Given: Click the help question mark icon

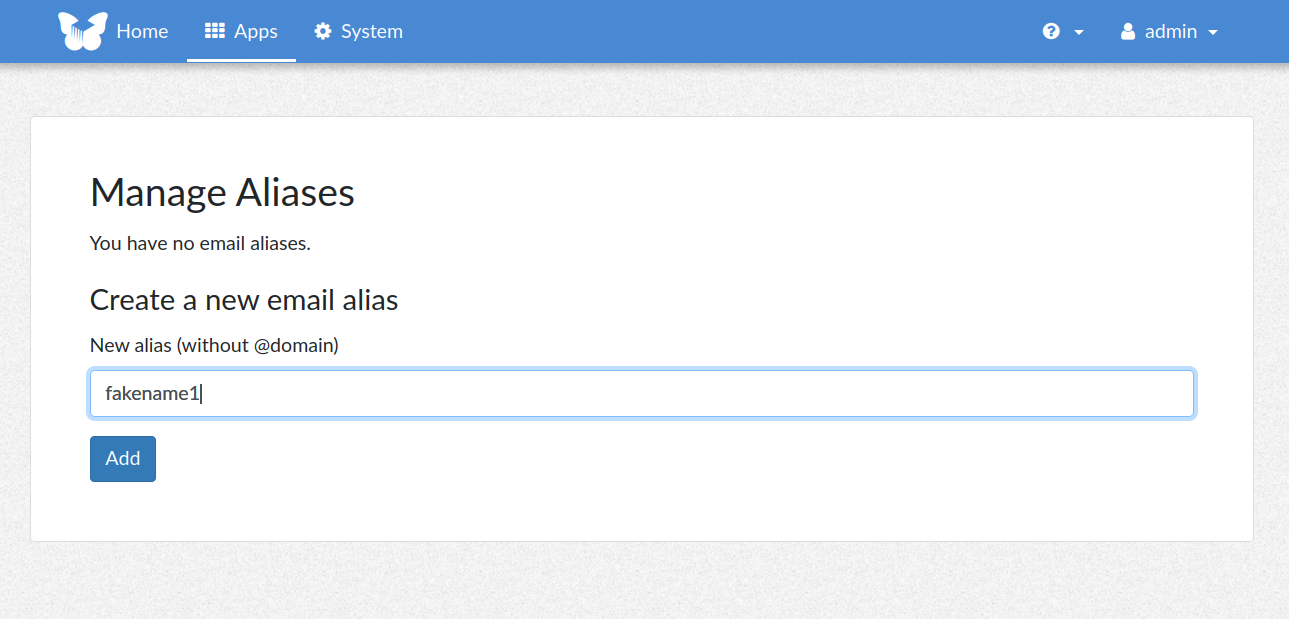Looking at the screenshot, I should click(1051, 31).
